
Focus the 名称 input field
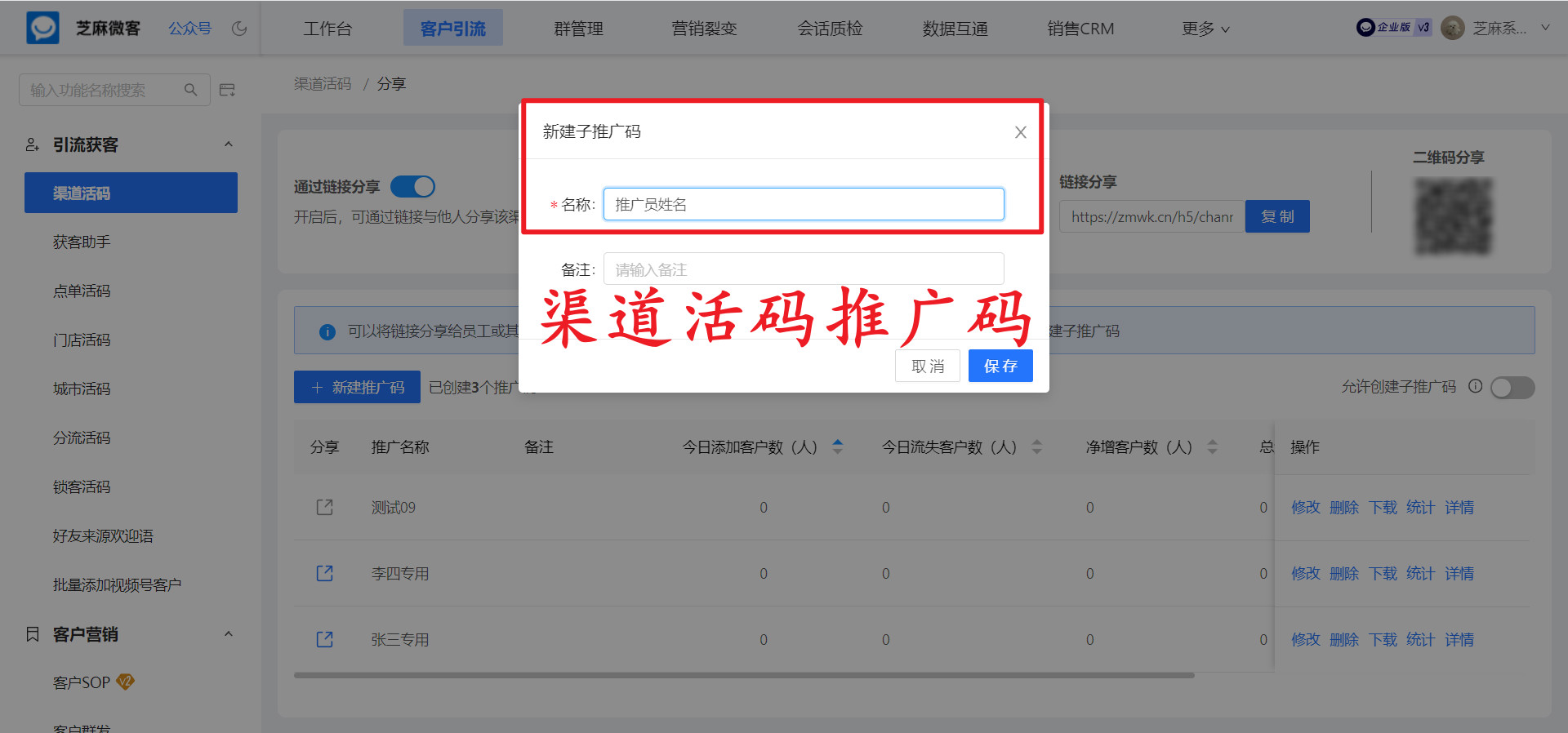(804, 204)
